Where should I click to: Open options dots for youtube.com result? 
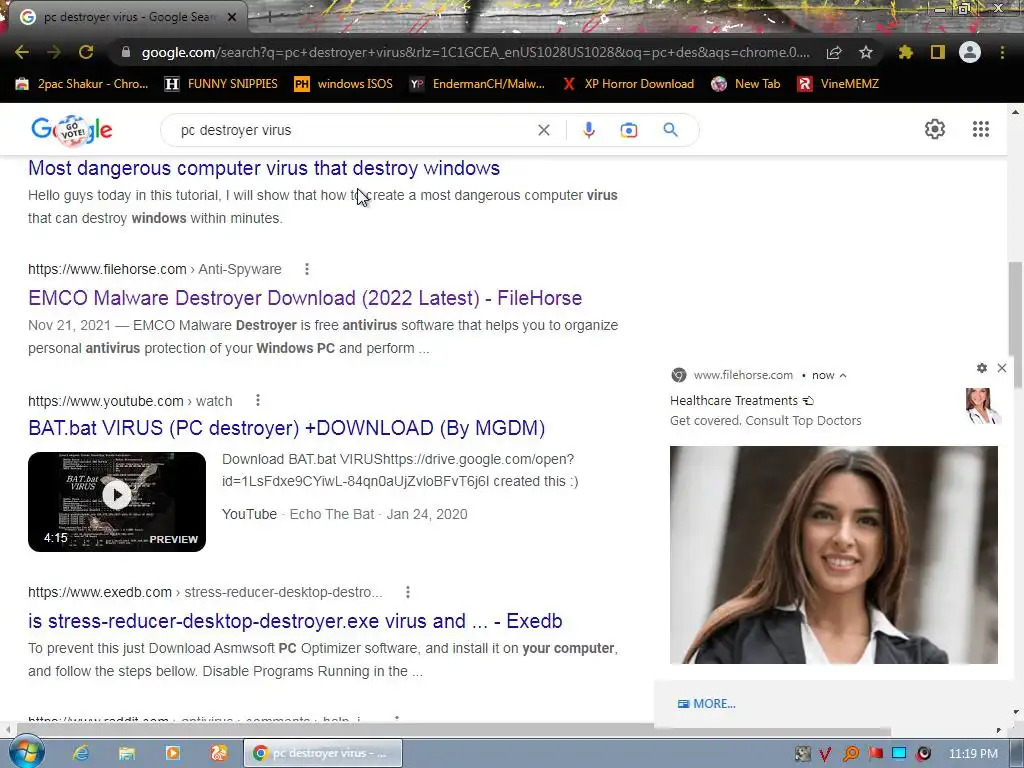(x=258, y=400)
